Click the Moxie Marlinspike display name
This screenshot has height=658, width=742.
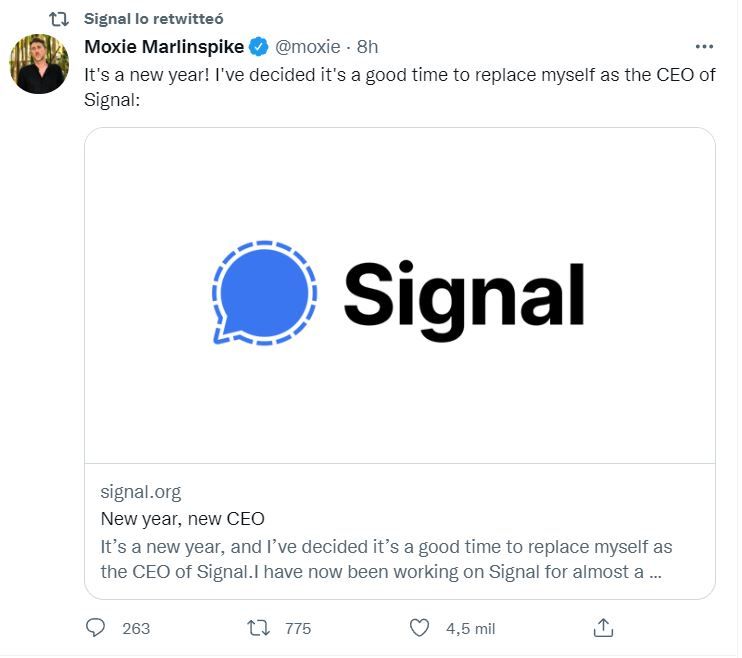[164, 46]
